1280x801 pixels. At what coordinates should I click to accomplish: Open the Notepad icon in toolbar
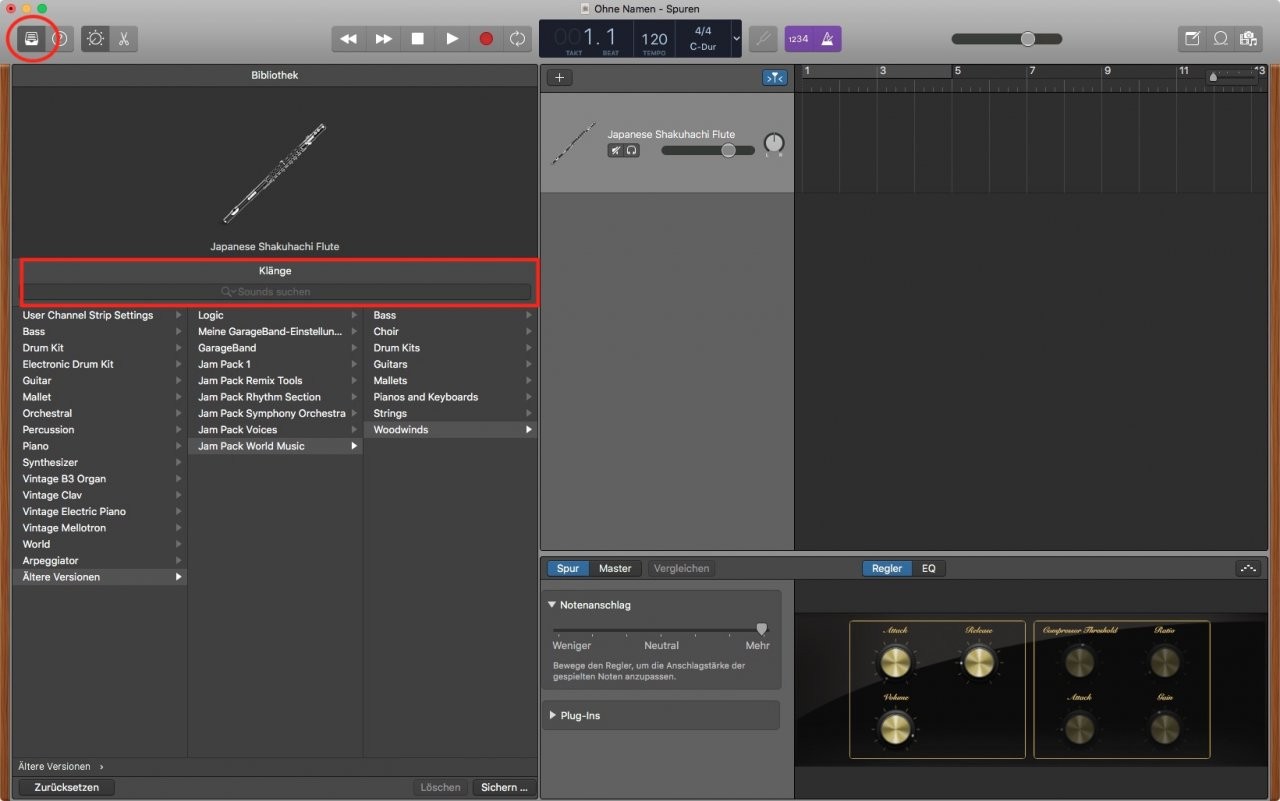pos(1192,39)
